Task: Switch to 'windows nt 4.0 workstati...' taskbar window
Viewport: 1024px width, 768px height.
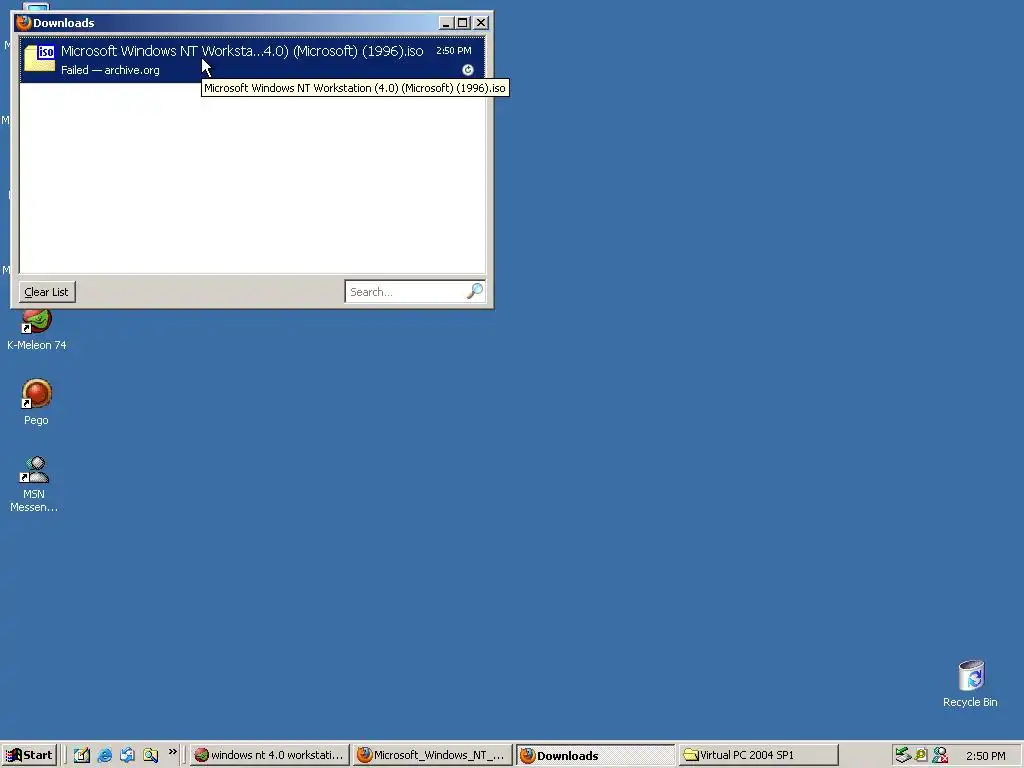Action: tap(270, 756)
